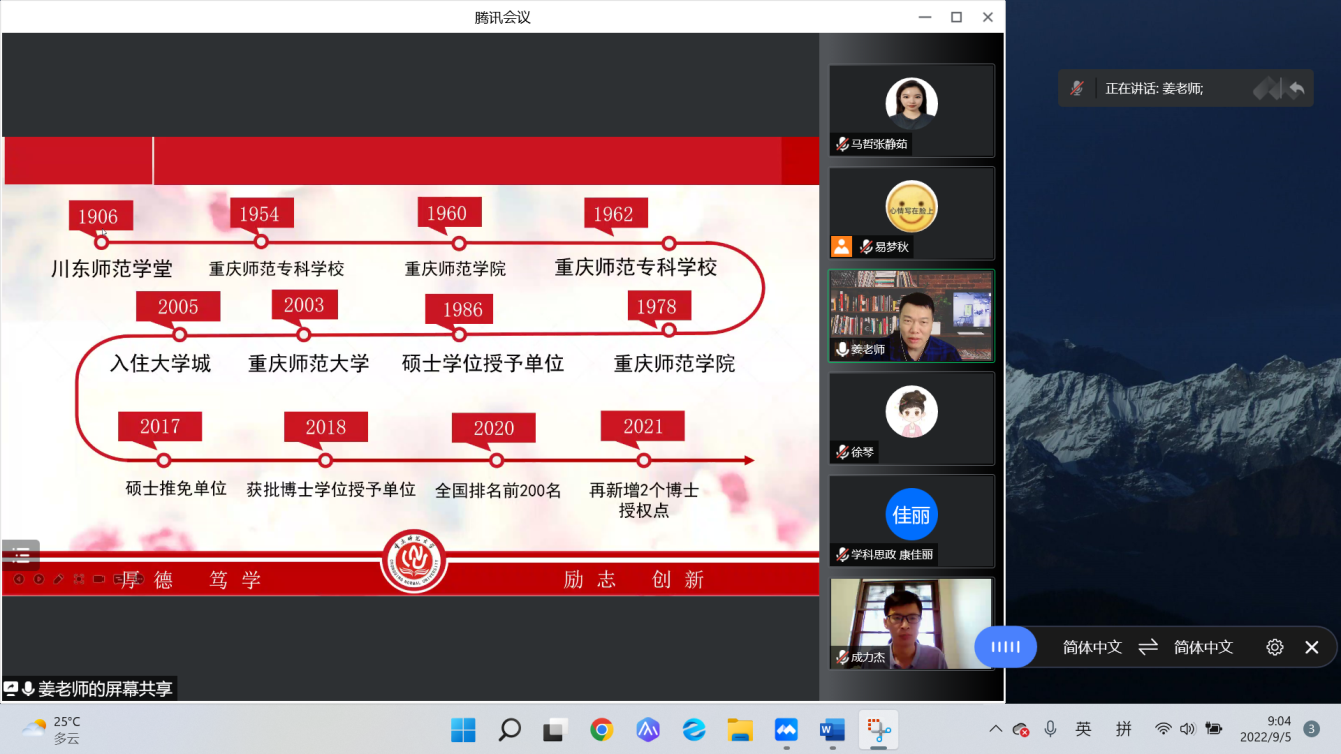Click the Windows Start button
The height and width of the screenshot is (754, 1341).
463,729
